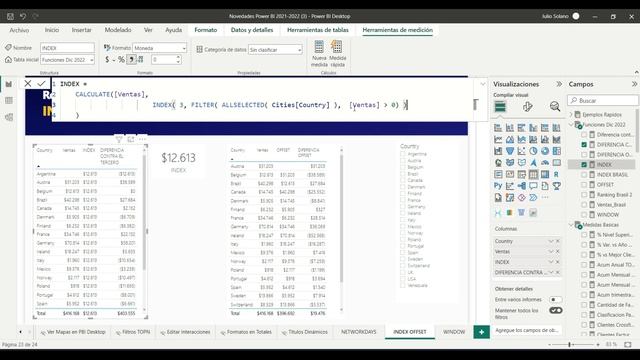Choose the Q&A speech bubble visual

[533, 186]
